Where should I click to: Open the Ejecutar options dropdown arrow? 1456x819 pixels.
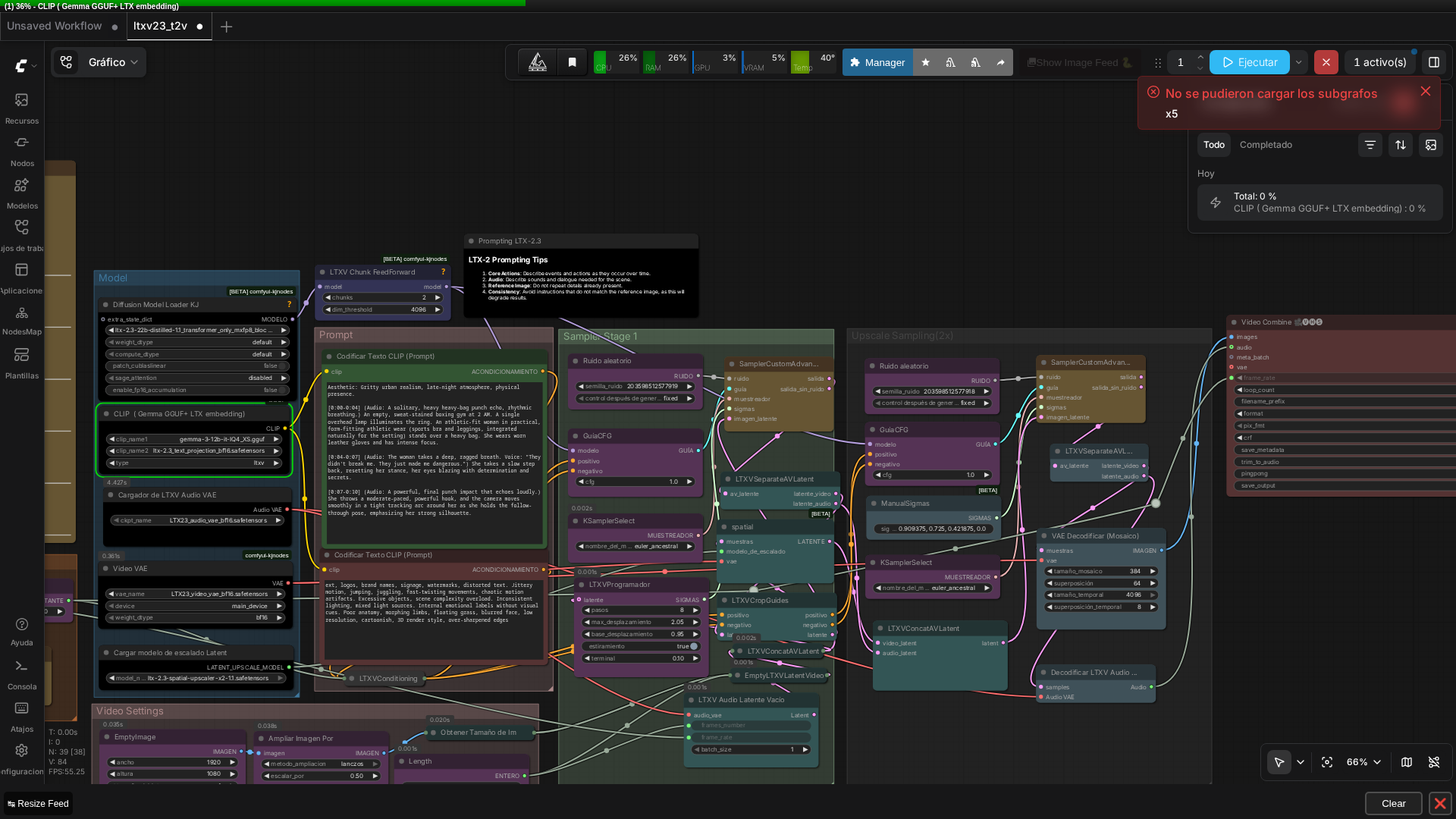click(1299, 62)
